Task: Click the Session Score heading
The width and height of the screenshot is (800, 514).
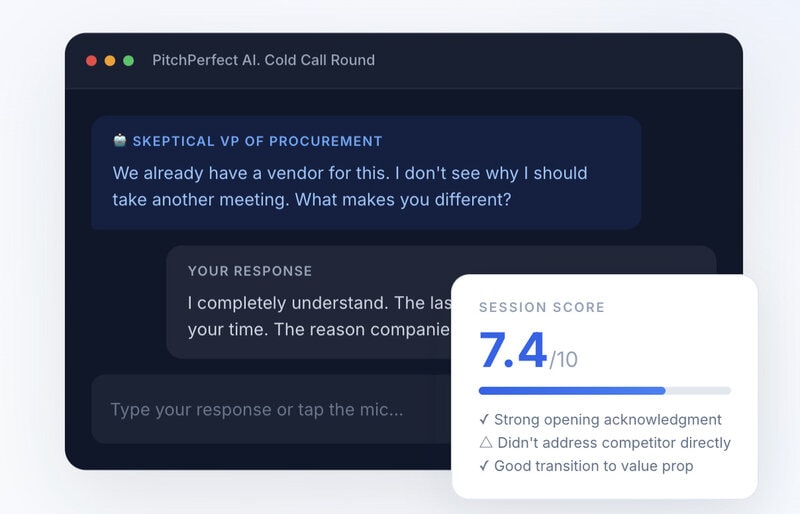Action: (x=542, y=307)
